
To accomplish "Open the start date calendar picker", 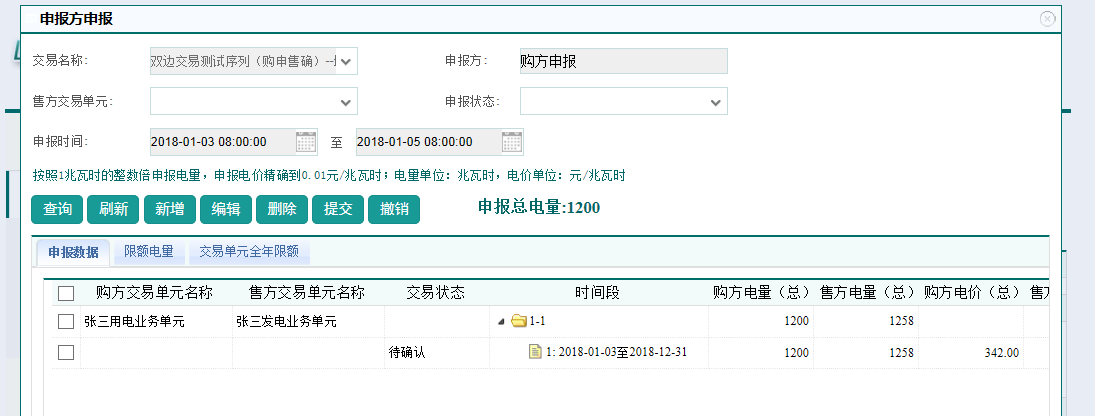I will pos(306,142).
